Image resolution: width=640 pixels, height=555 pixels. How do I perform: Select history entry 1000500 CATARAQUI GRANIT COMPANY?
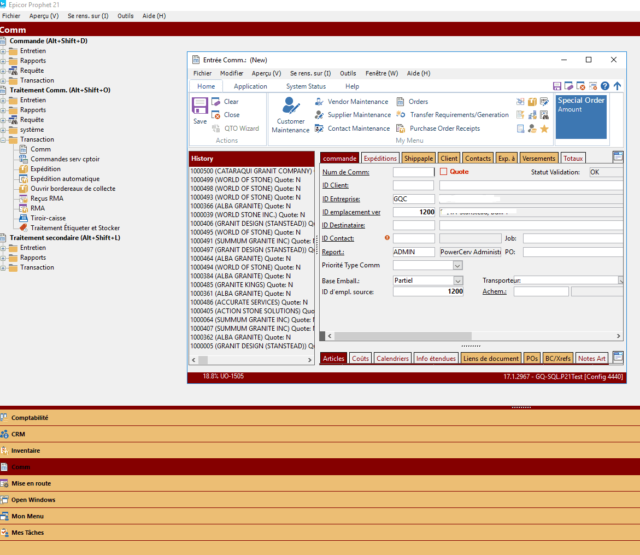(x=251, y=171)
